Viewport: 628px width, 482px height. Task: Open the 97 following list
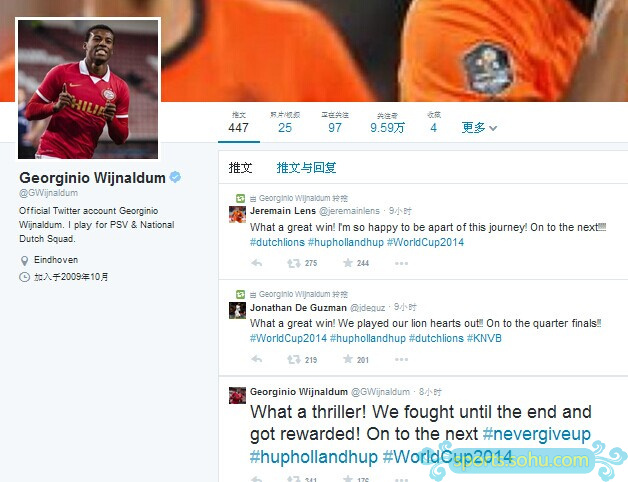click(335, 123)
